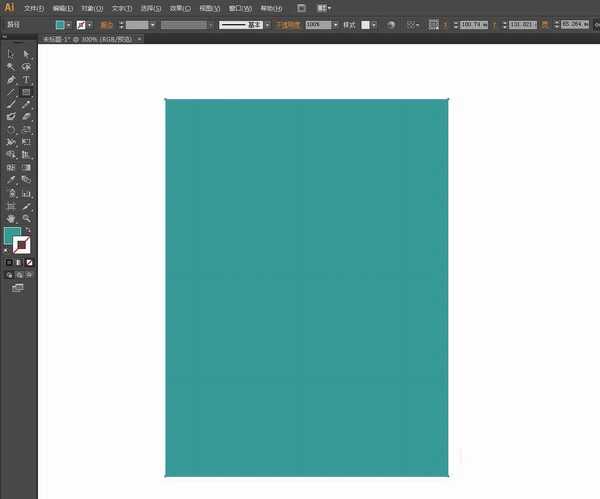Open the fill color dropdown in control bar

tap(70, 24)
